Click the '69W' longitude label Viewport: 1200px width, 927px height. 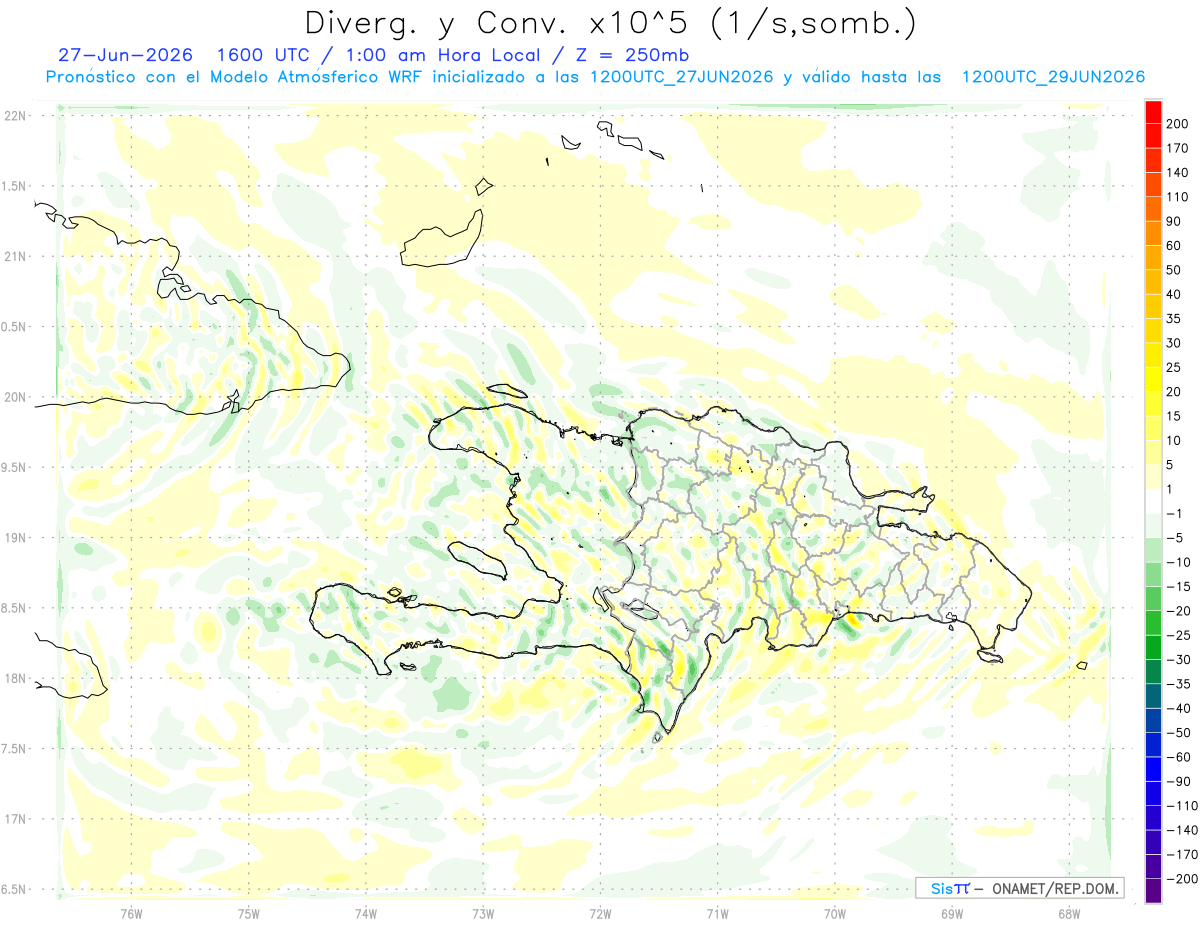coord(952,914)
